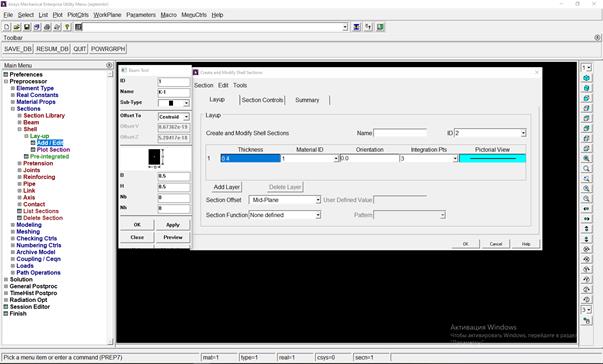
Task: Click the SAVE_DB button
Action: [x=18, y=49]
